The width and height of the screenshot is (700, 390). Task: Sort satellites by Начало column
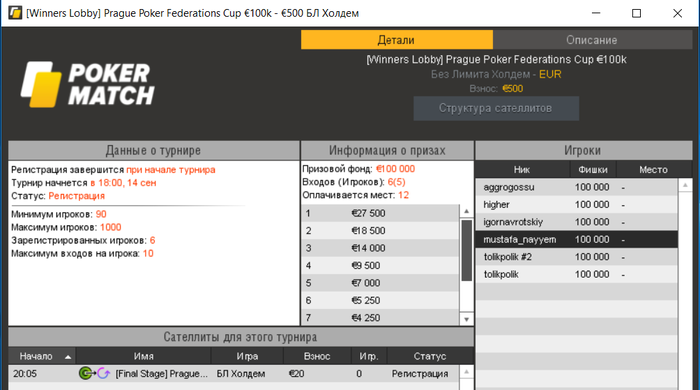pyautogui.click(x=42, y=356)
